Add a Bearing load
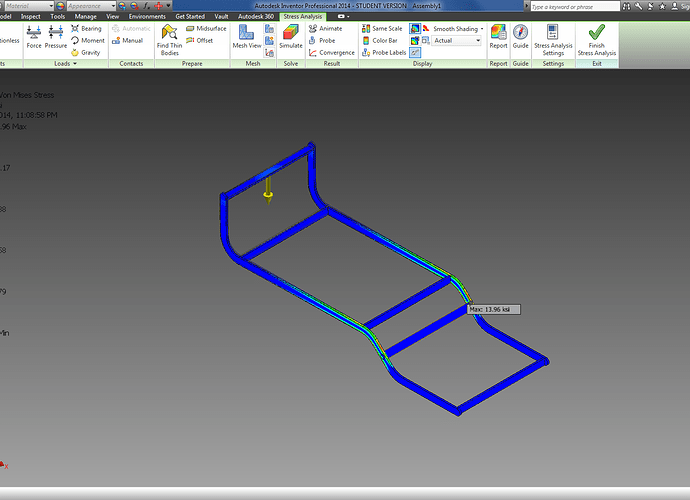Screen dimensions: 690x500 [86, 29]
